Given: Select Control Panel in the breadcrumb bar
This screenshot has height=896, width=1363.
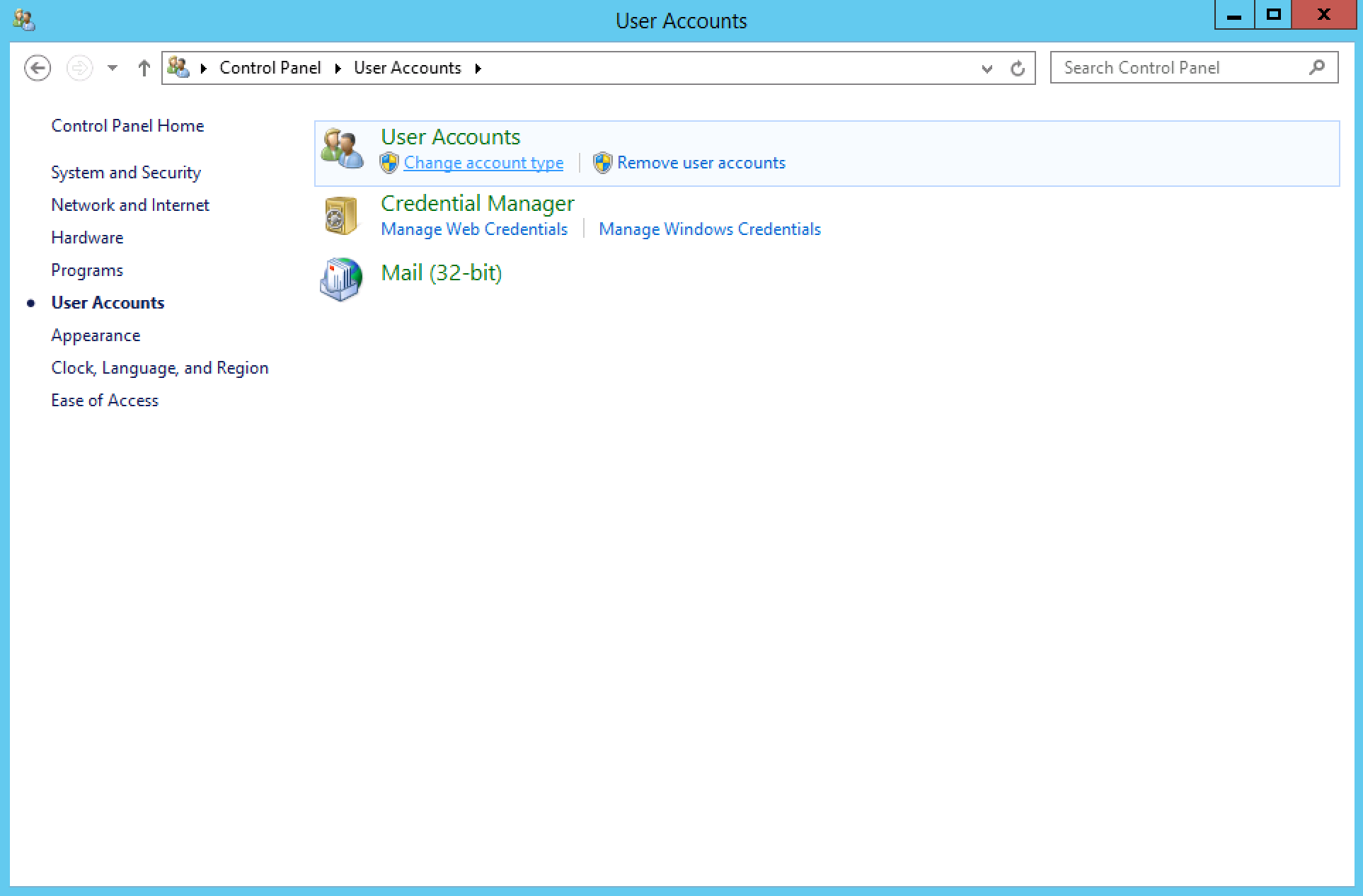Looking at the screenshot, I should tap(270, 67).
